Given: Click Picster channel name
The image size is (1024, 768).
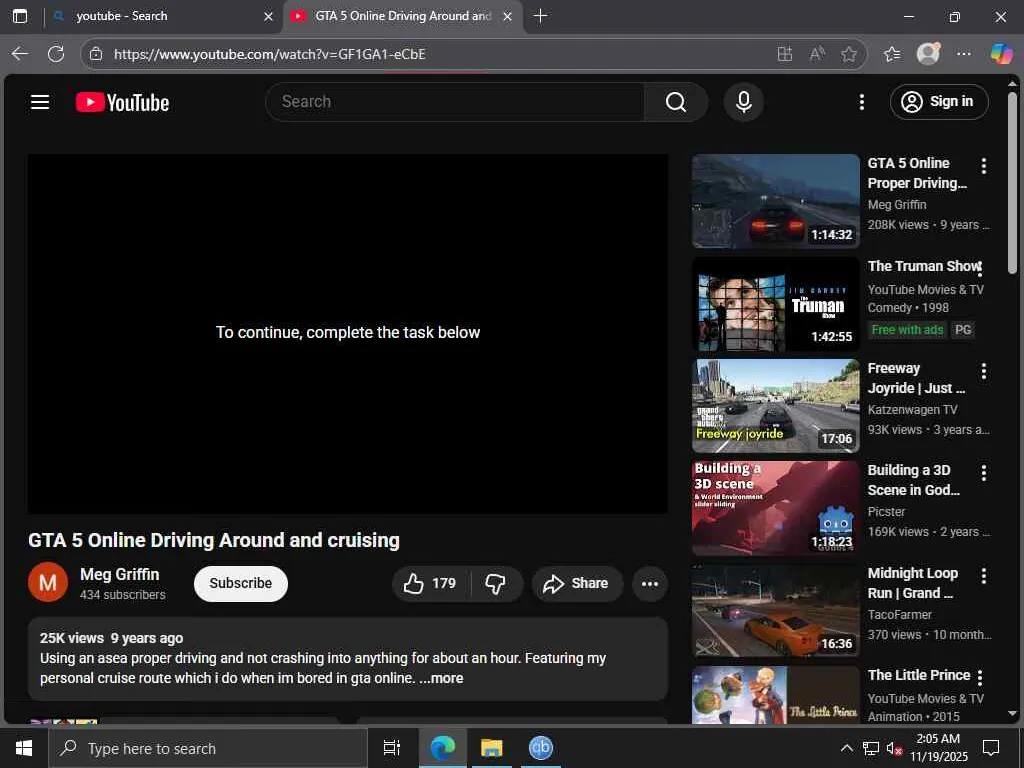Looking at the screenshot, I should [886, 511].
